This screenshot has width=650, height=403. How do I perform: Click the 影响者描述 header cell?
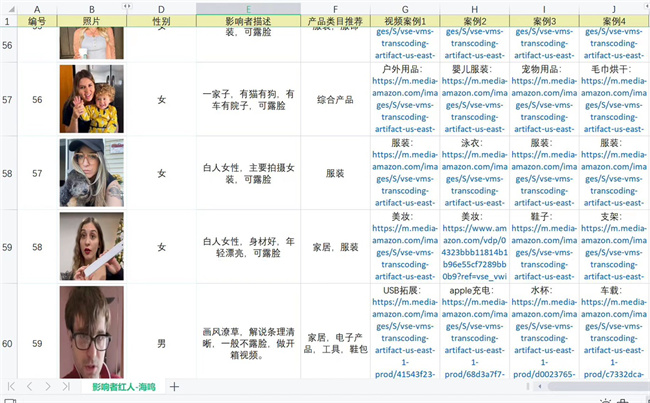tap(248, 21)
